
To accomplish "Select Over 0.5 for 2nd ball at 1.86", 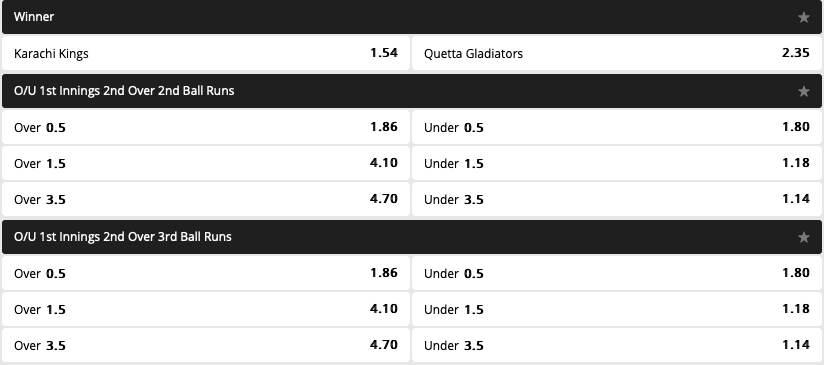I will (206, 127).
